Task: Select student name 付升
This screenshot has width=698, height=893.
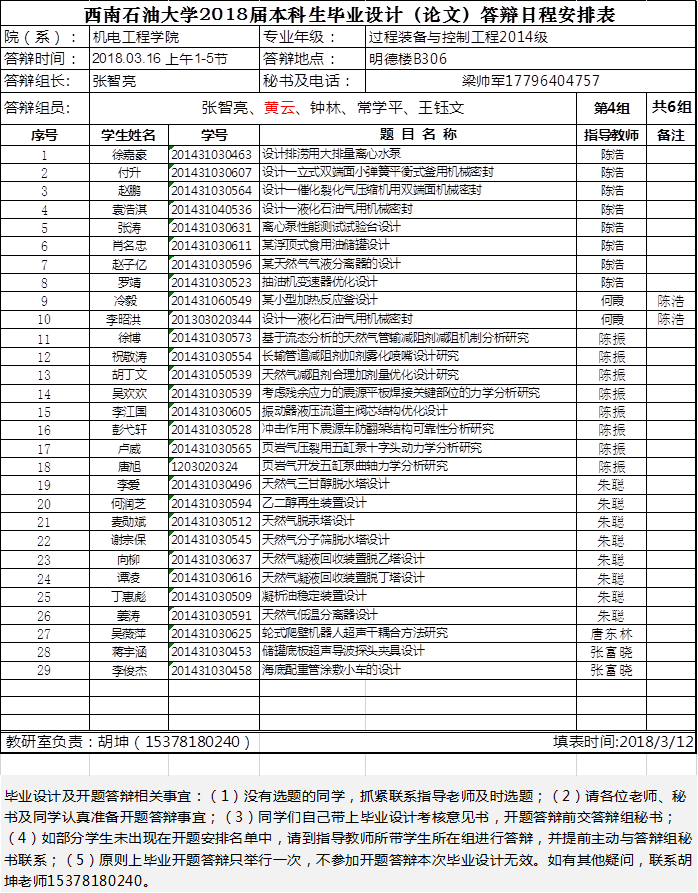Action: pos(129,173)
